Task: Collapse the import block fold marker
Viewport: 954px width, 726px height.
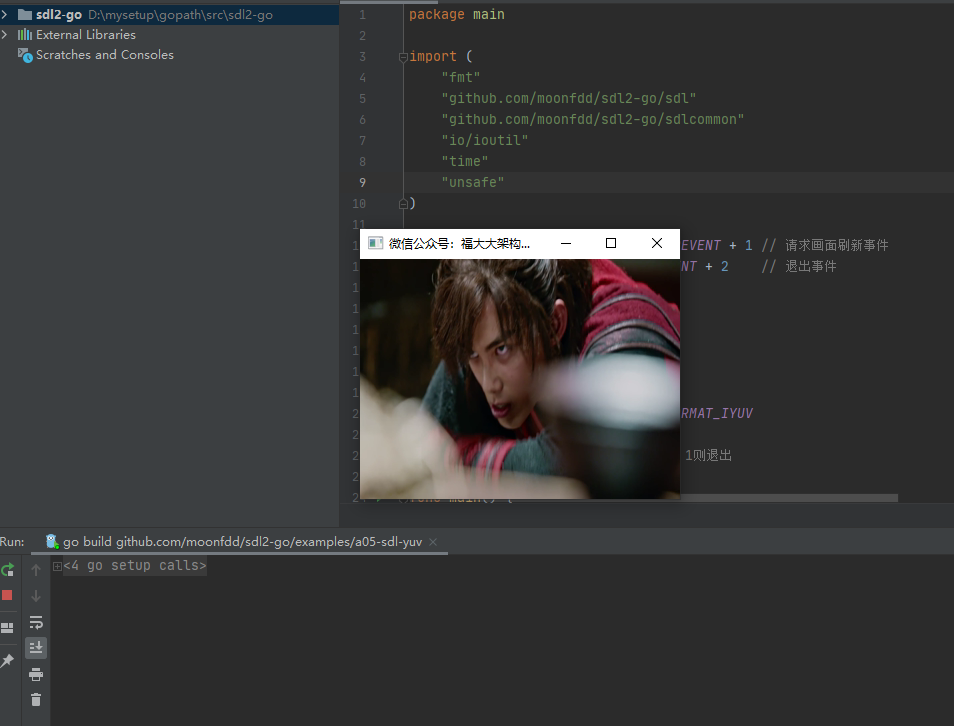Action: tap(403, 57)
